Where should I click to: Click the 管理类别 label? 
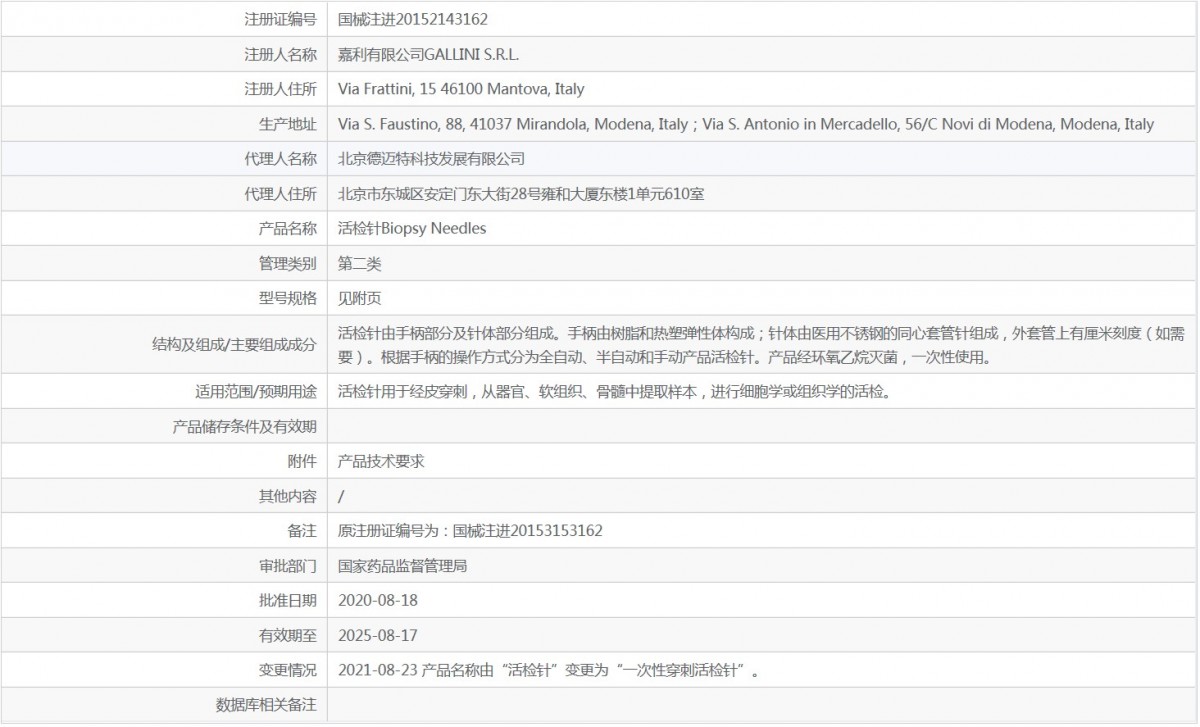[287, 264]
